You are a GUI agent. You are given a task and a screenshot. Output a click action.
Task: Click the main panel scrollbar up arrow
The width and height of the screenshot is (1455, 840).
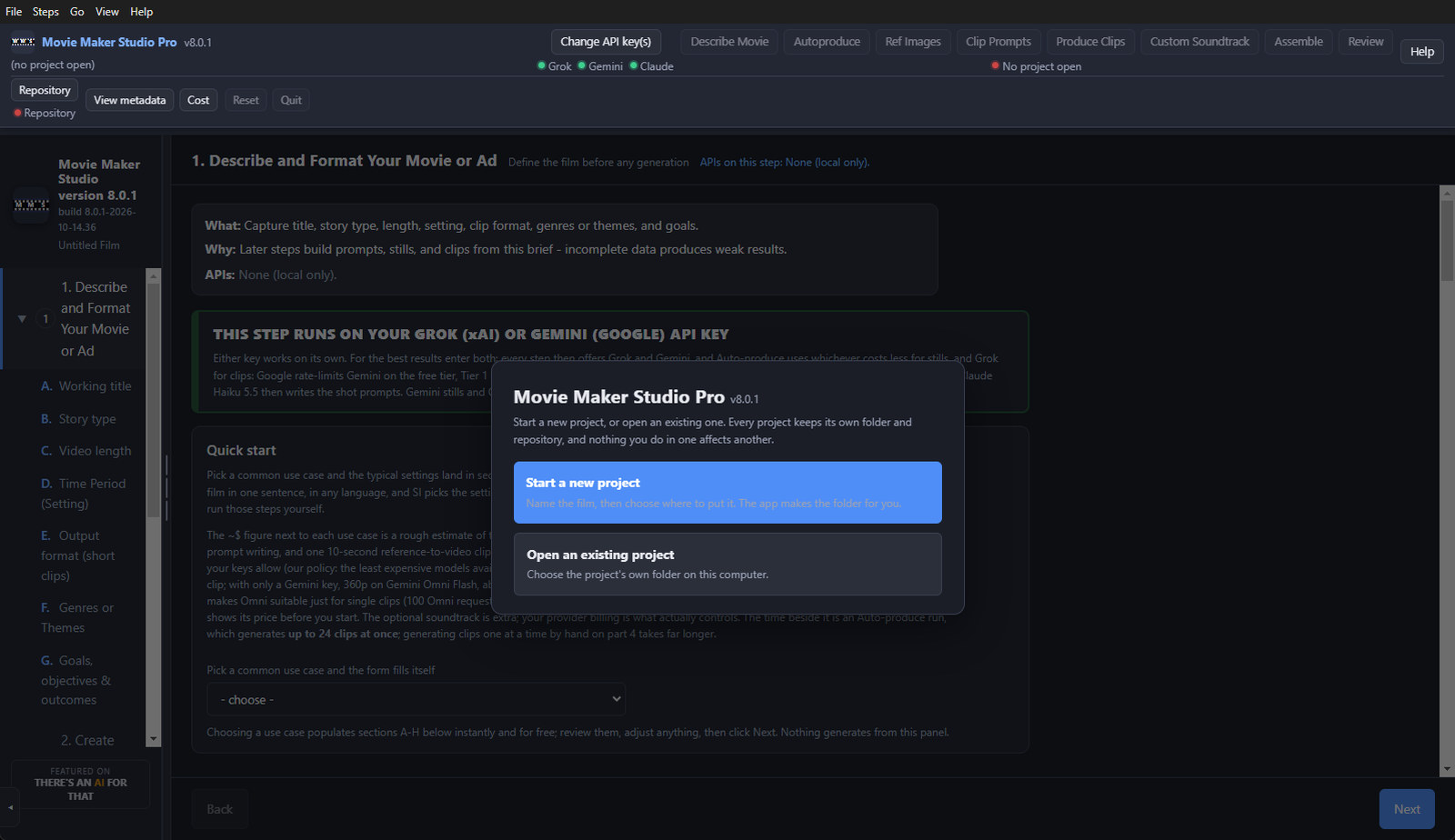(x=1447, y=192)
